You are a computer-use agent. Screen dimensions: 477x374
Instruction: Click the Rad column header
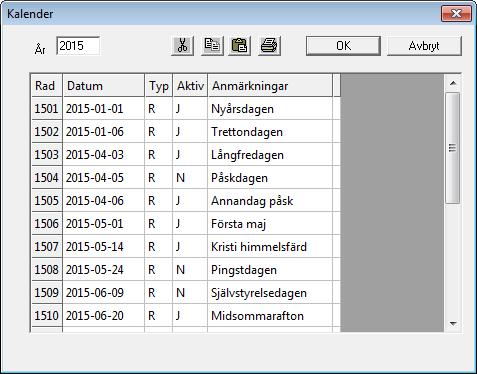click(47, 86)
